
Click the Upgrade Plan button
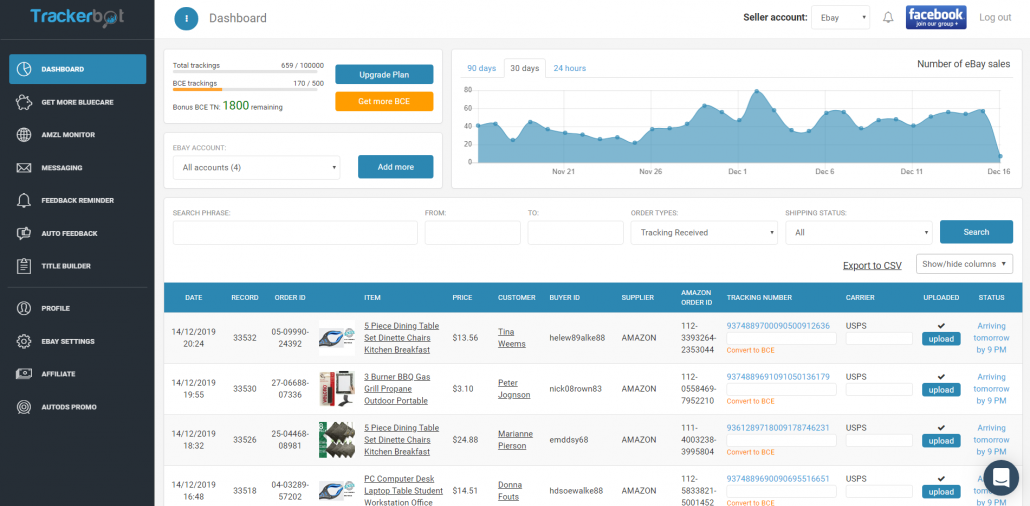click(384, 74)
